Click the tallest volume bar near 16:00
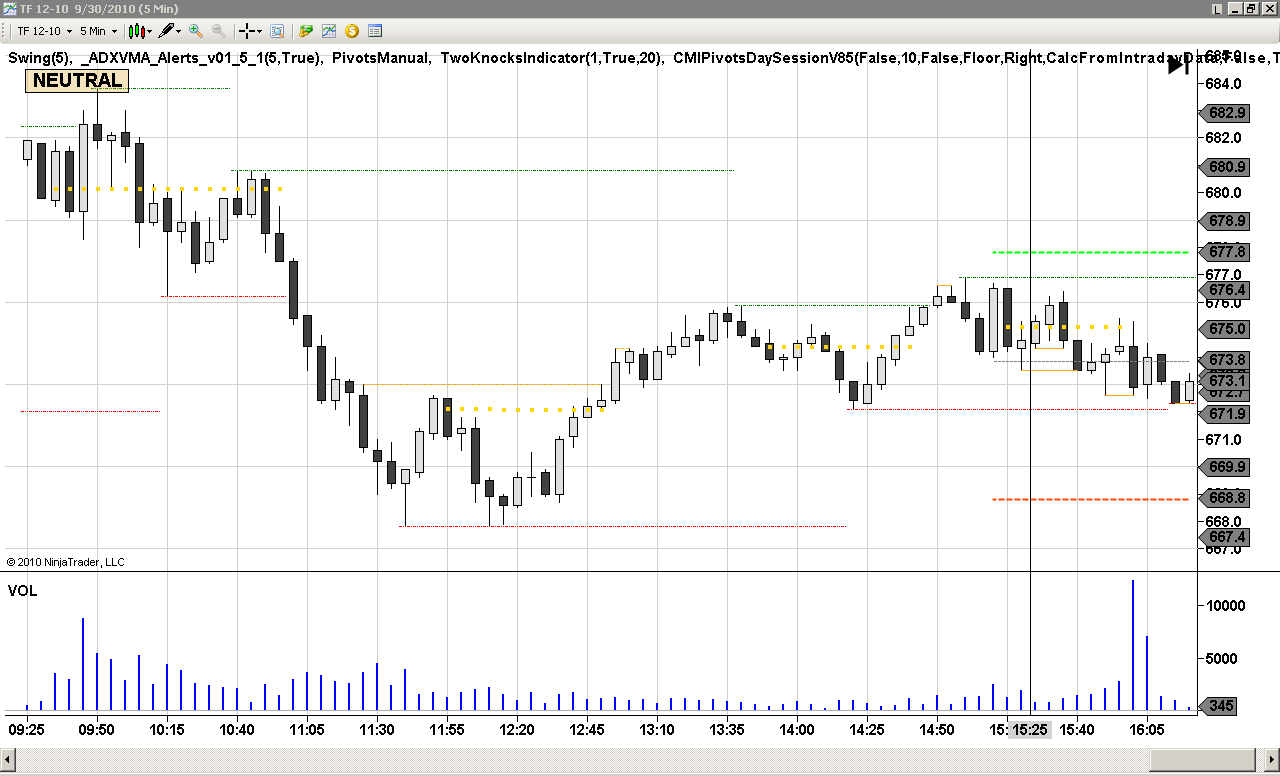Viewport: 1280px width, 776px height. [x=1133, y=645]
